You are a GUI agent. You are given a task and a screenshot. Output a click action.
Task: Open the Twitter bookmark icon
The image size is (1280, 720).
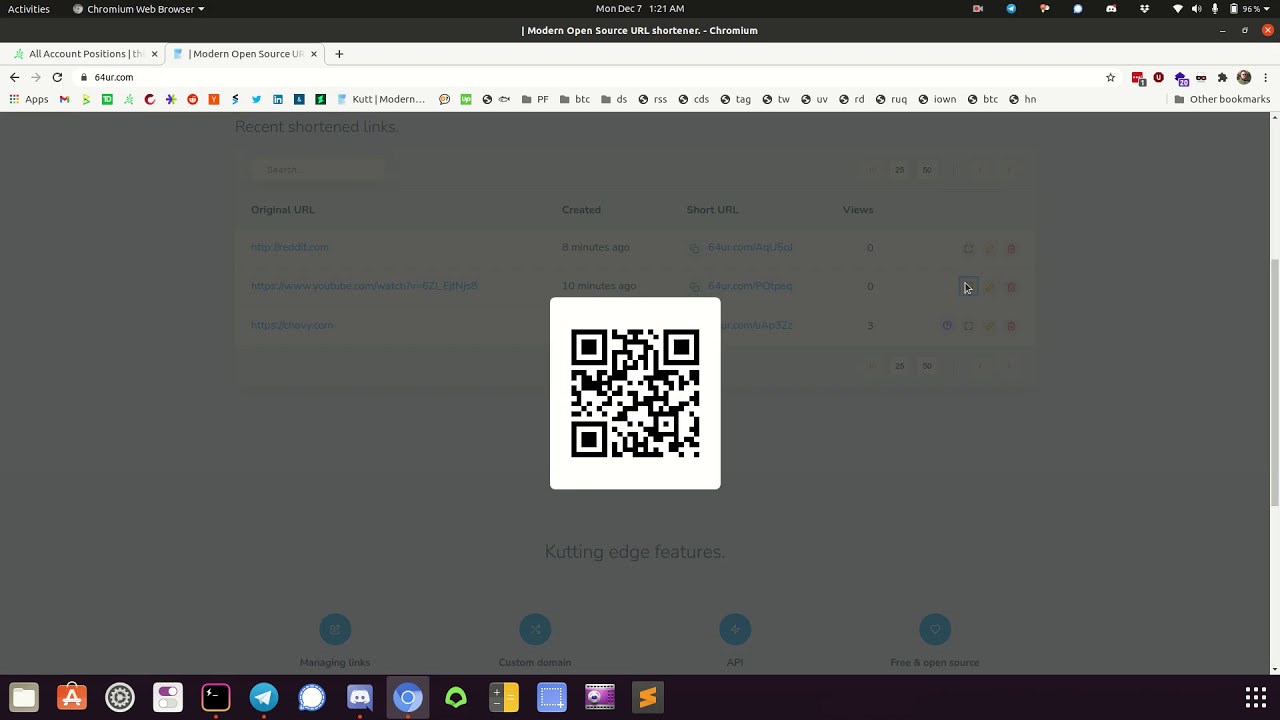coord(256,99)
